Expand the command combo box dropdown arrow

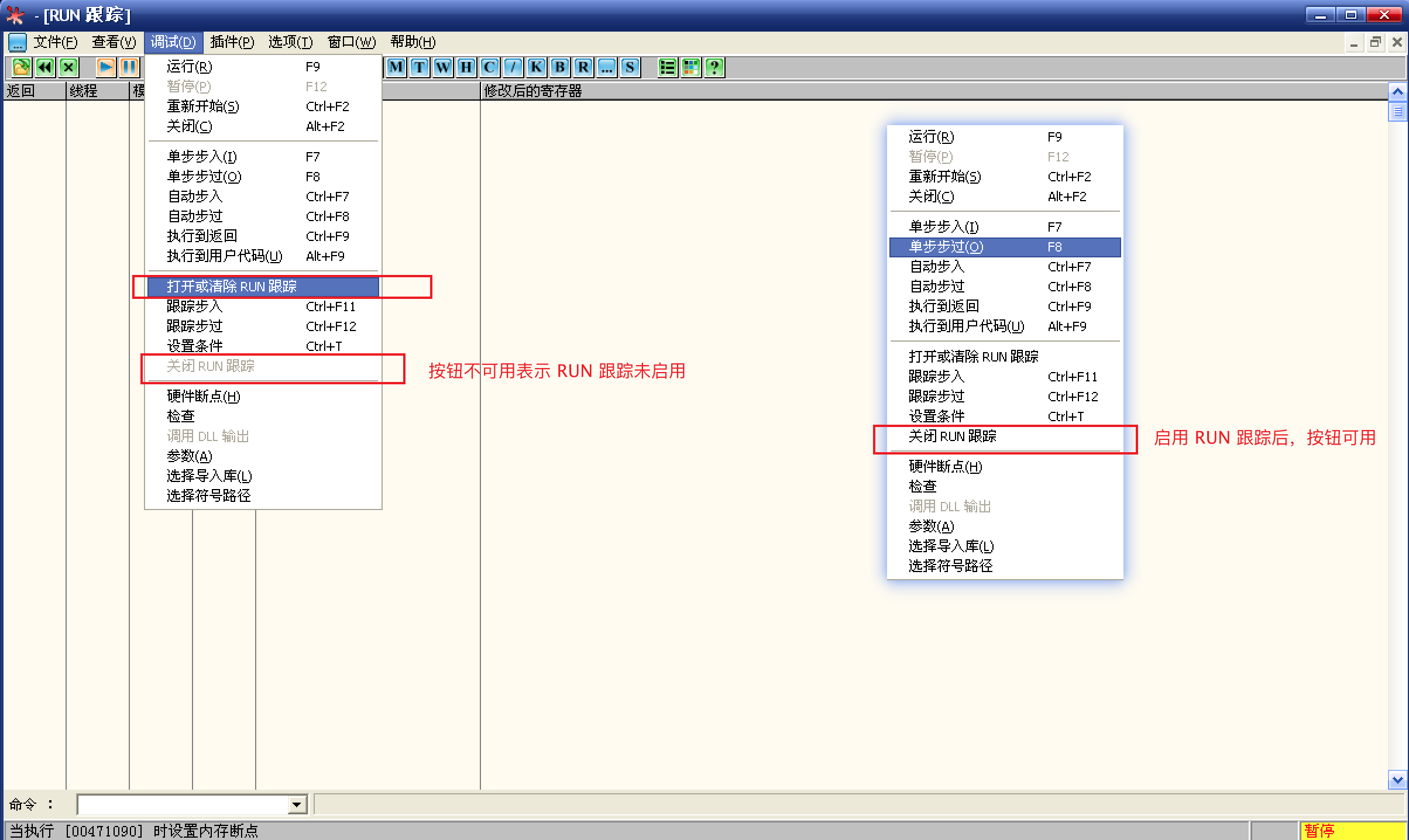click(x=297, y=805)
